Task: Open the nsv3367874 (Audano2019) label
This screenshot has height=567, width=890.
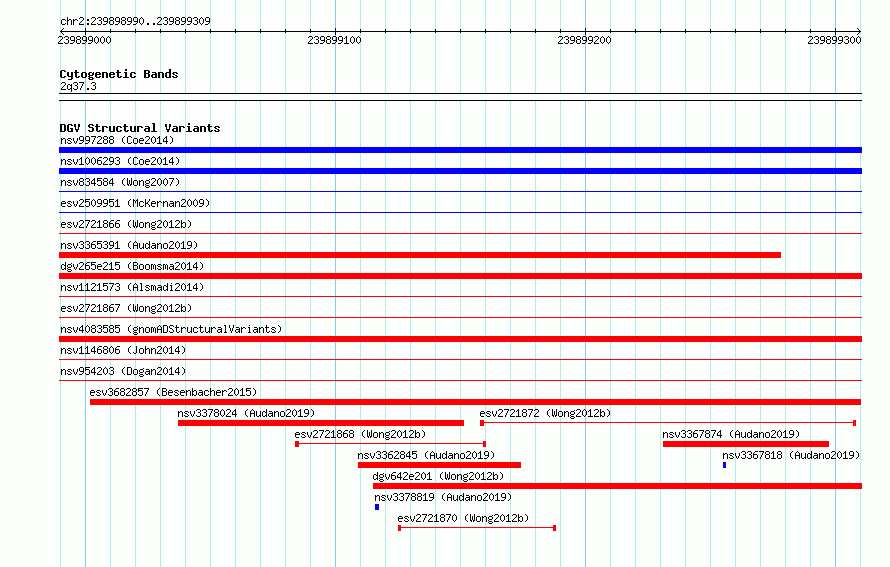Action: pyautogui.click(x=731, y=434)
